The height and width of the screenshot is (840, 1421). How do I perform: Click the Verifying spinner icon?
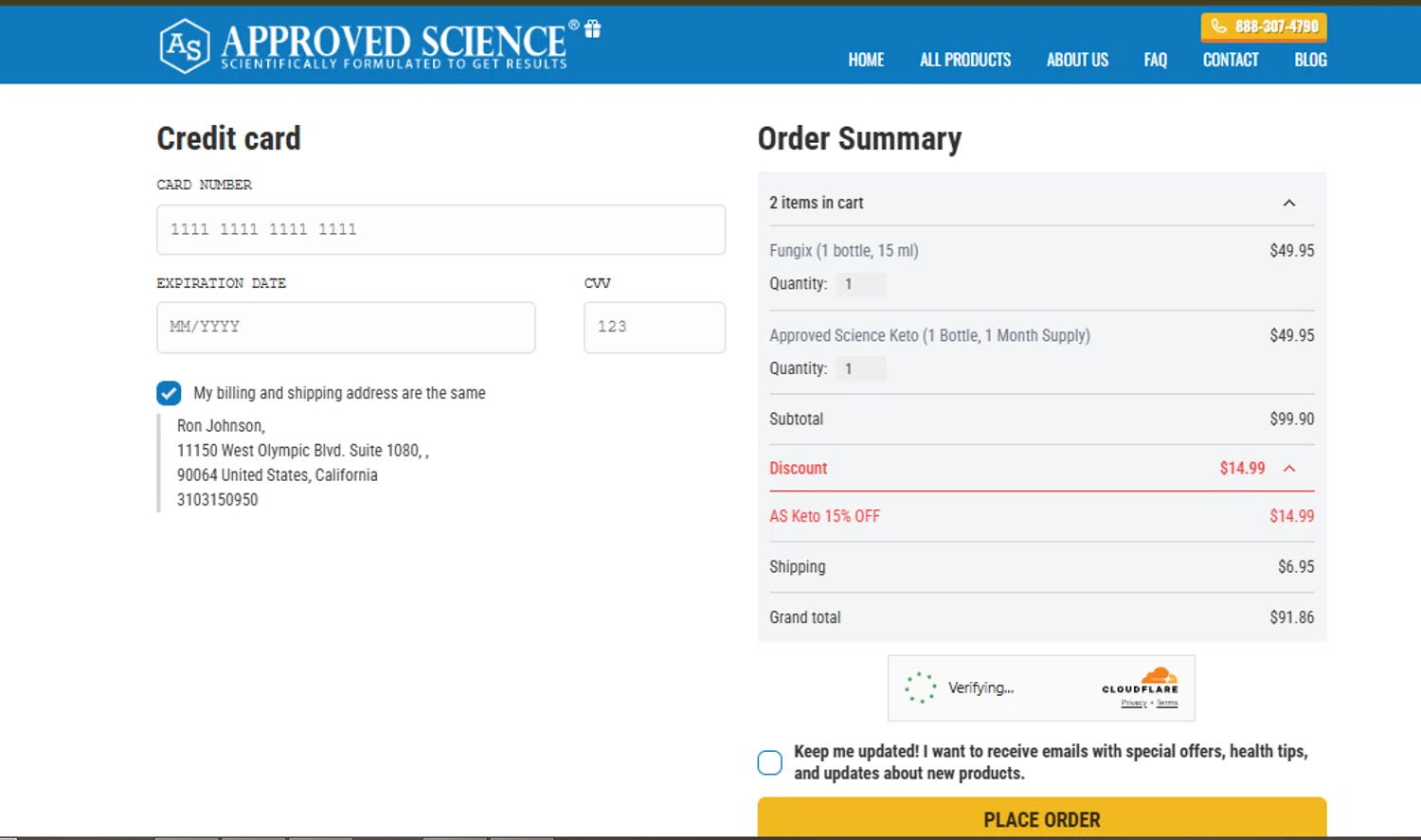920,688
